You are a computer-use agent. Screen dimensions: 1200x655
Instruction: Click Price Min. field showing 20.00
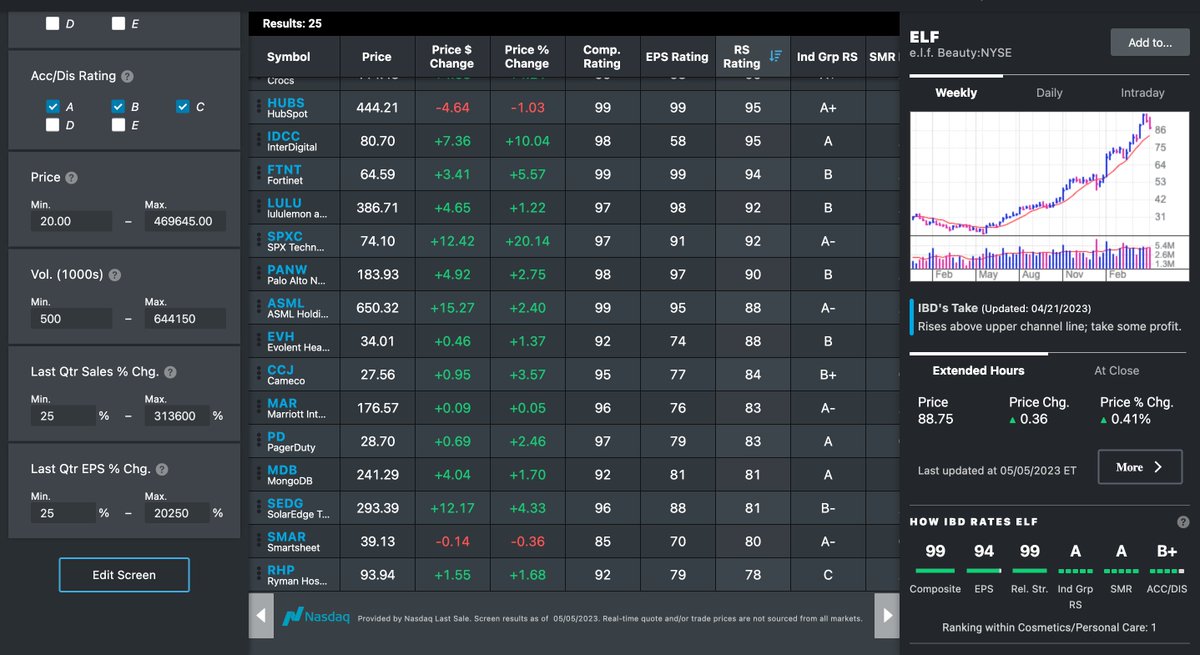click(71, 221)
